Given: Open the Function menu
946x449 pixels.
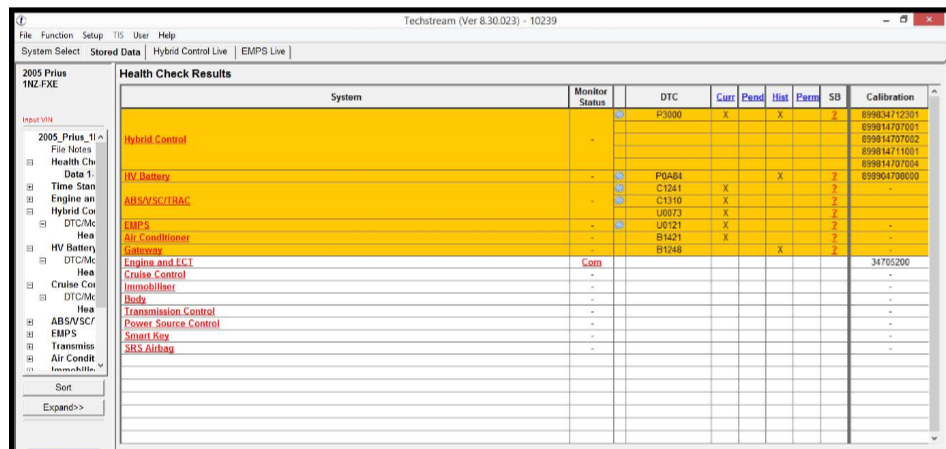Looking at the screenshot, I should [57, 36].
